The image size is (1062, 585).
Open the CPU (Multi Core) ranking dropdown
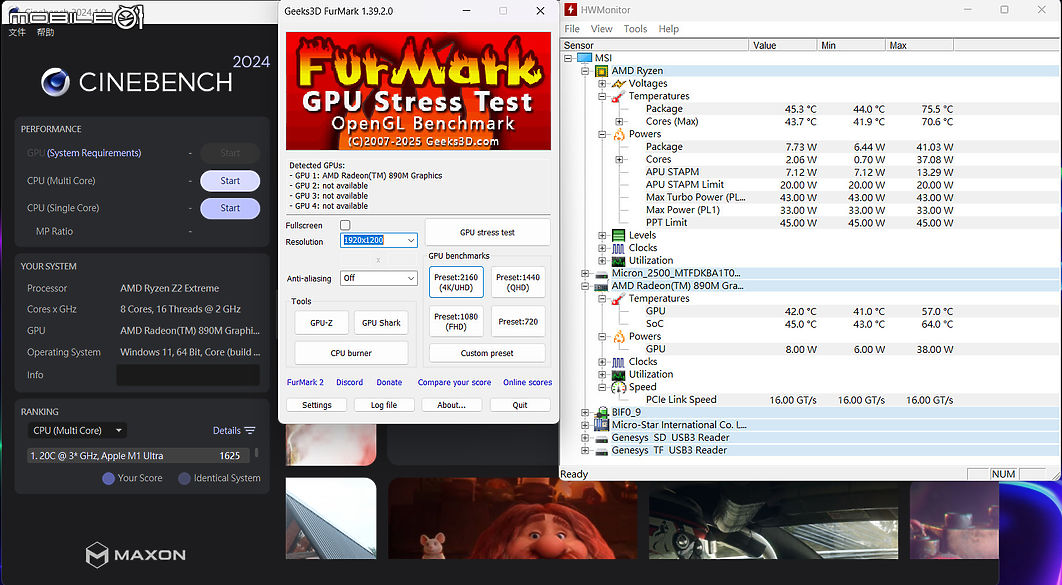click(x=77, y=431)
